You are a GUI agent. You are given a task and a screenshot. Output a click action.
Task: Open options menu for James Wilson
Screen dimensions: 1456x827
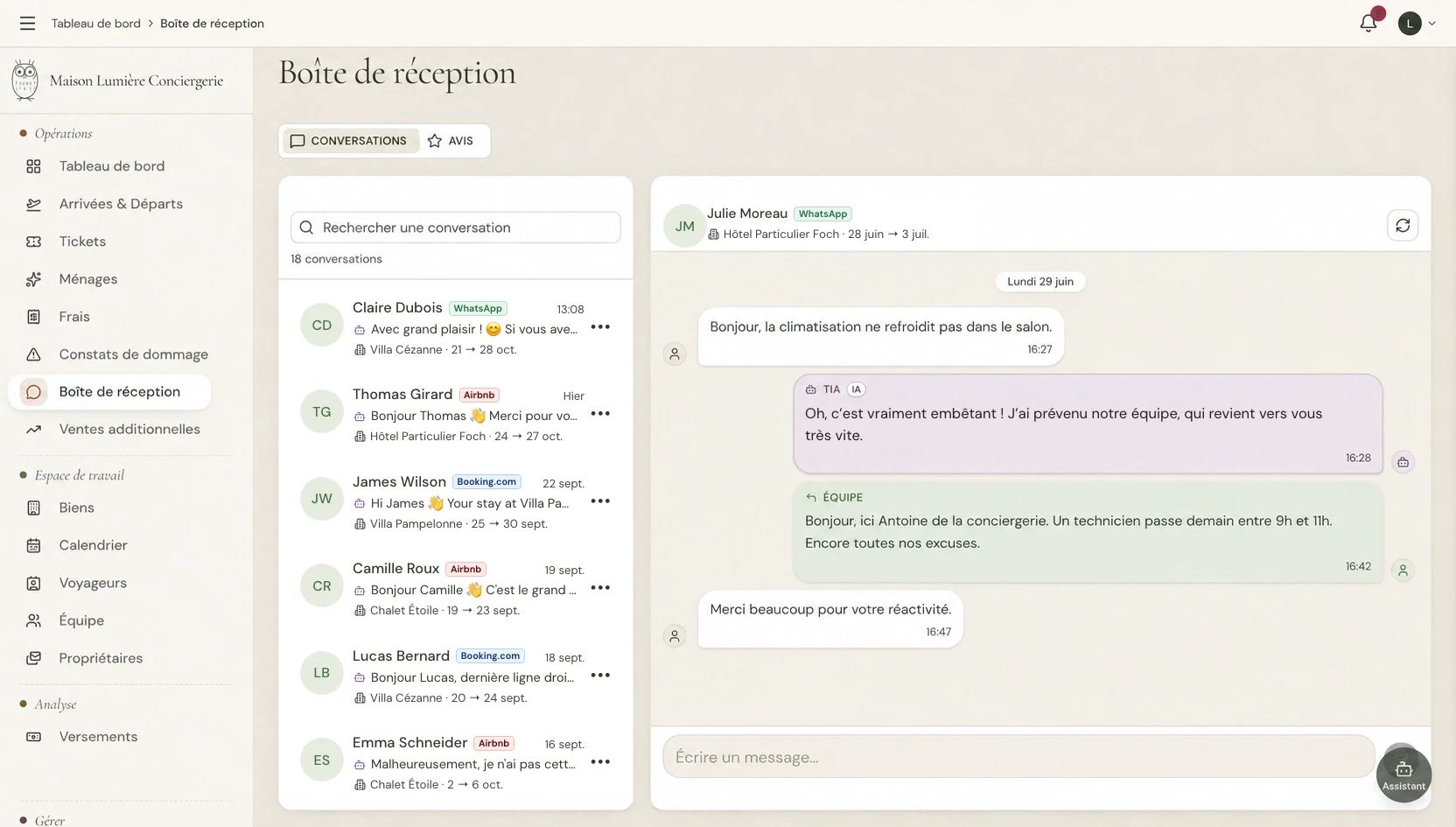tap(600, 501)
